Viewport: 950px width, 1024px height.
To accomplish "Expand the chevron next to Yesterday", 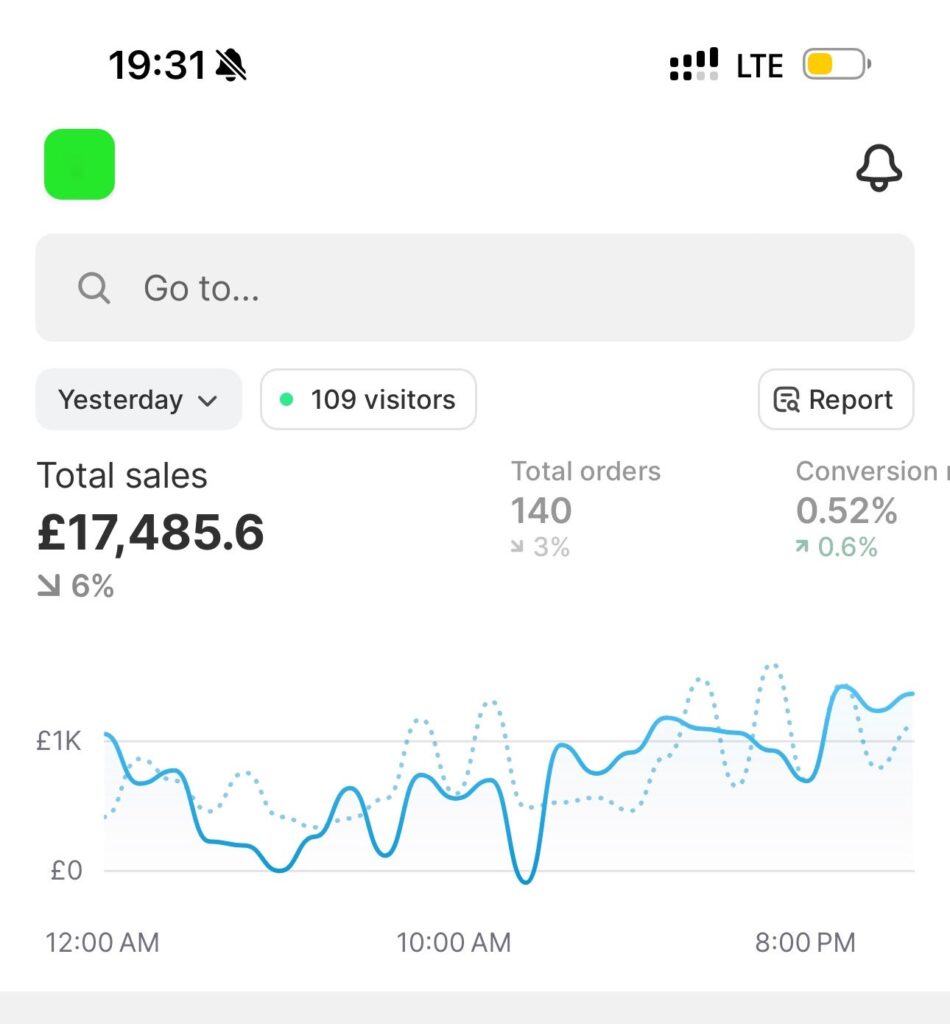I will (x=208, y=401).
